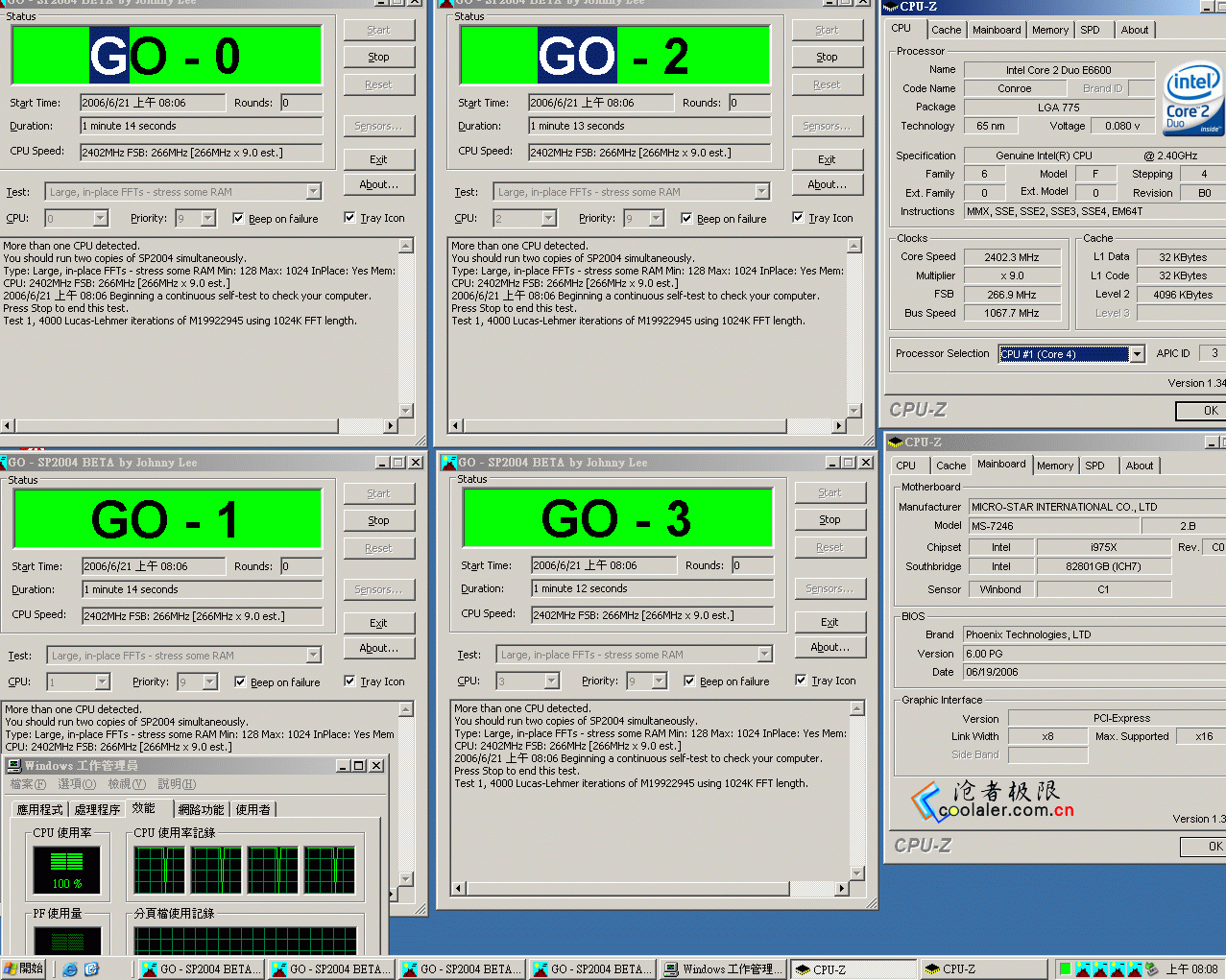Click Exit button in GO - 2 window
This screenshot has height=980, width=1226.
827,159
